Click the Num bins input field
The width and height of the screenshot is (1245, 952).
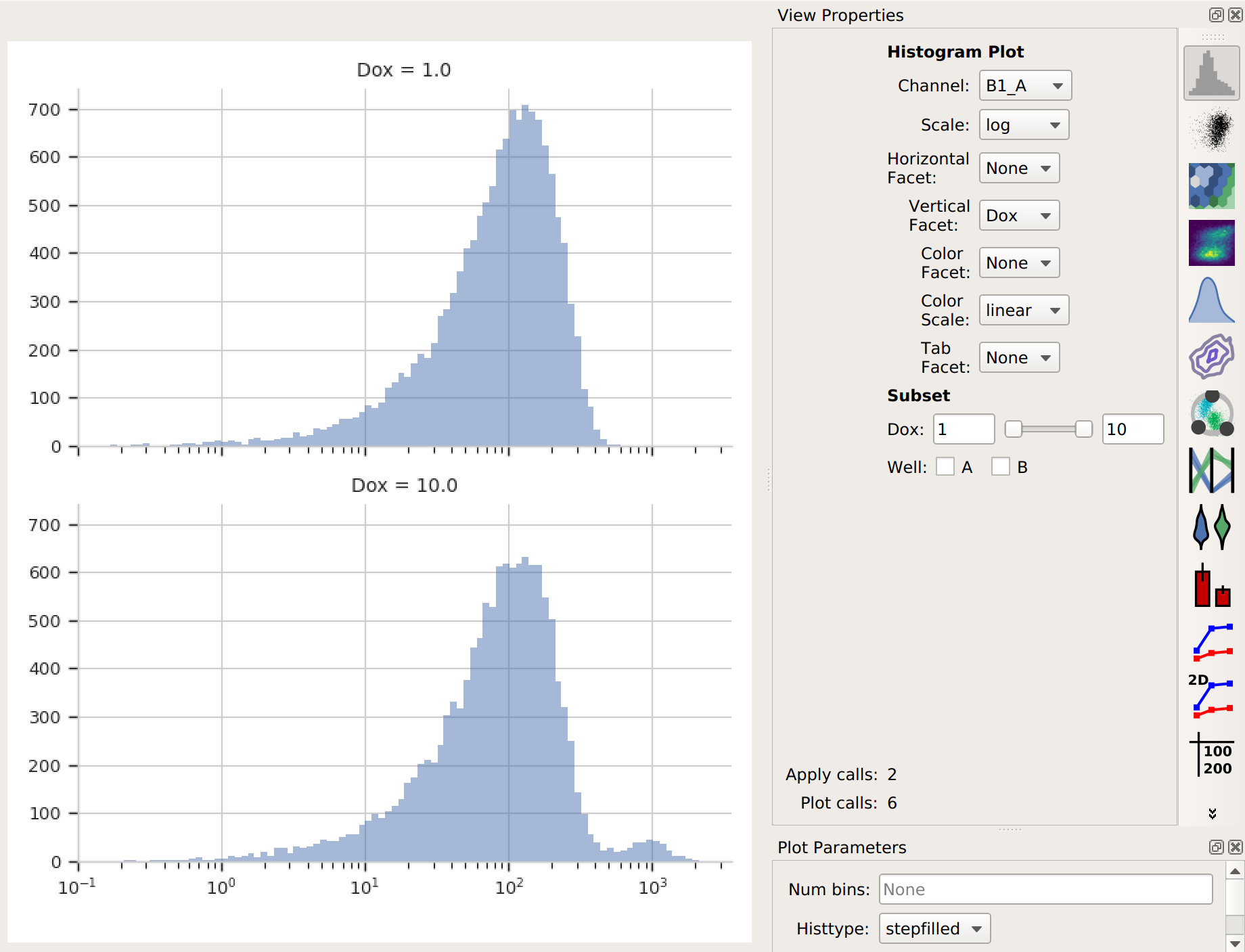1045,889
